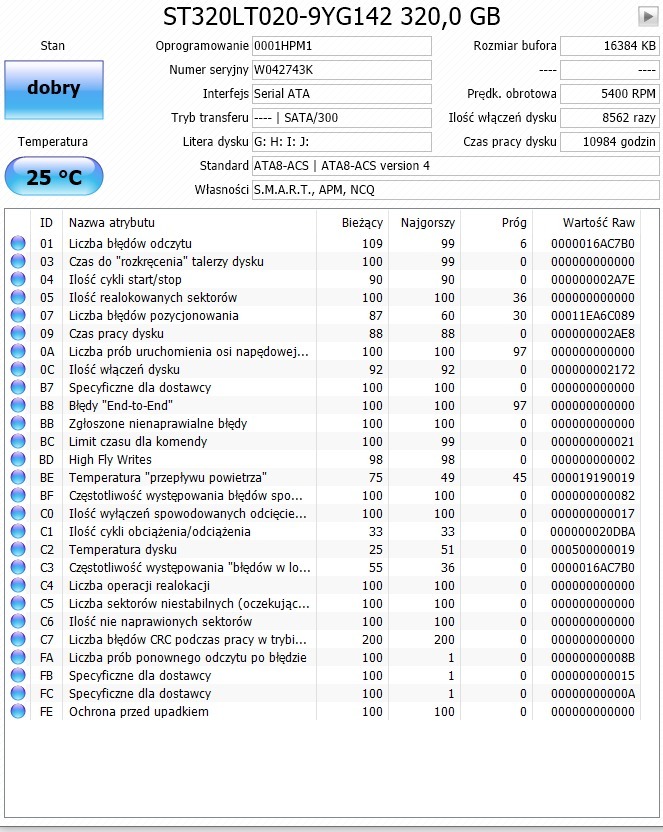Click the next disk arrow button

pos(648,16)
